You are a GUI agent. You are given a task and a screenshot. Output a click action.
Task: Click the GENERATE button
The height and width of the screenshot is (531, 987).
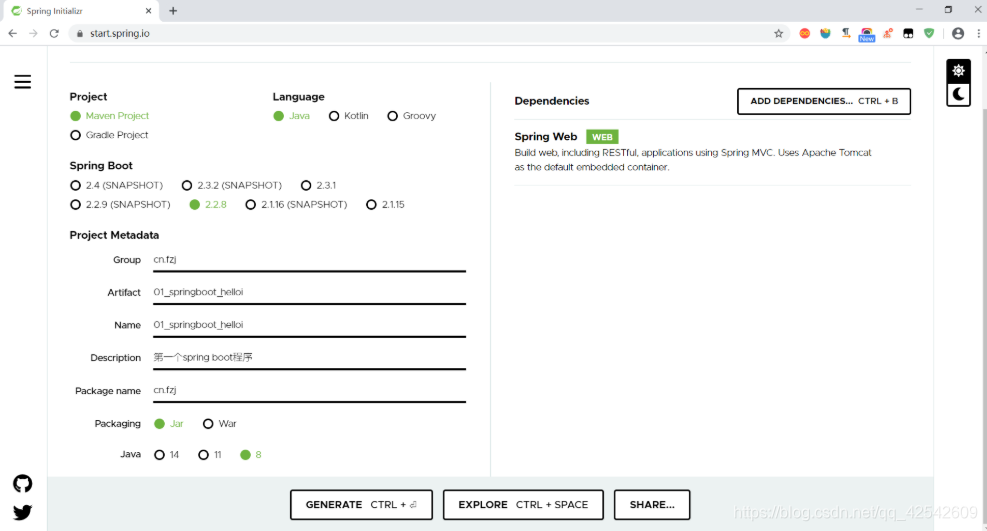point(361,505)
